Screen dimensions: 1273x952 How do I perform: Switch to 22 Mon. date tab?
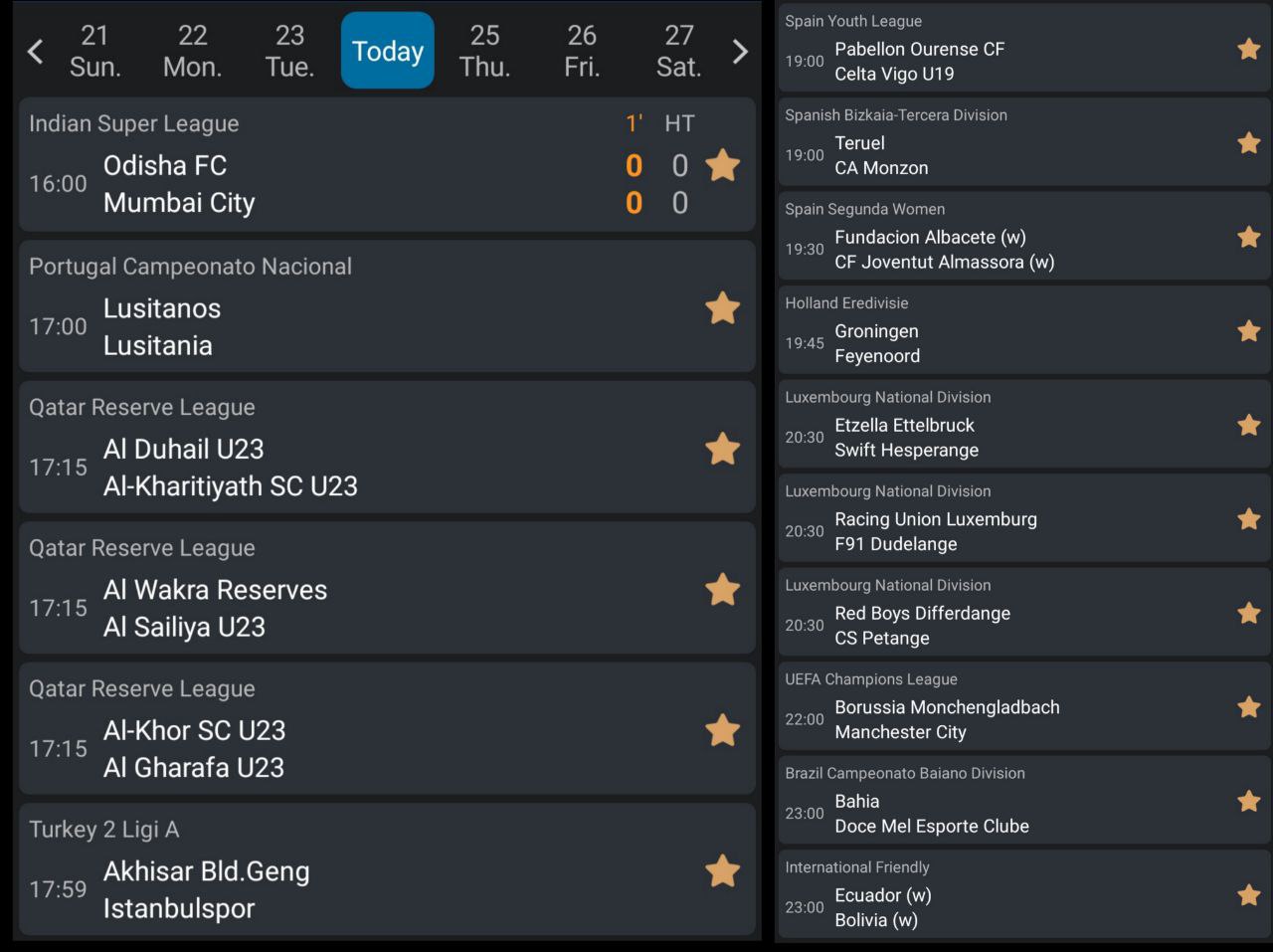coord(192,51)
